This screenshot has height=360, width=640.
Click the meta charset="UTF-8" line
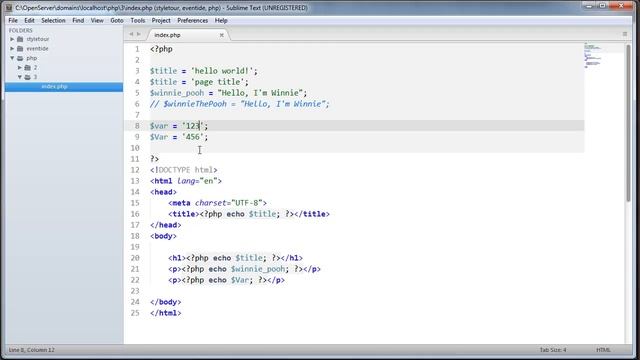pyautogui.click(x=218, y=203)
